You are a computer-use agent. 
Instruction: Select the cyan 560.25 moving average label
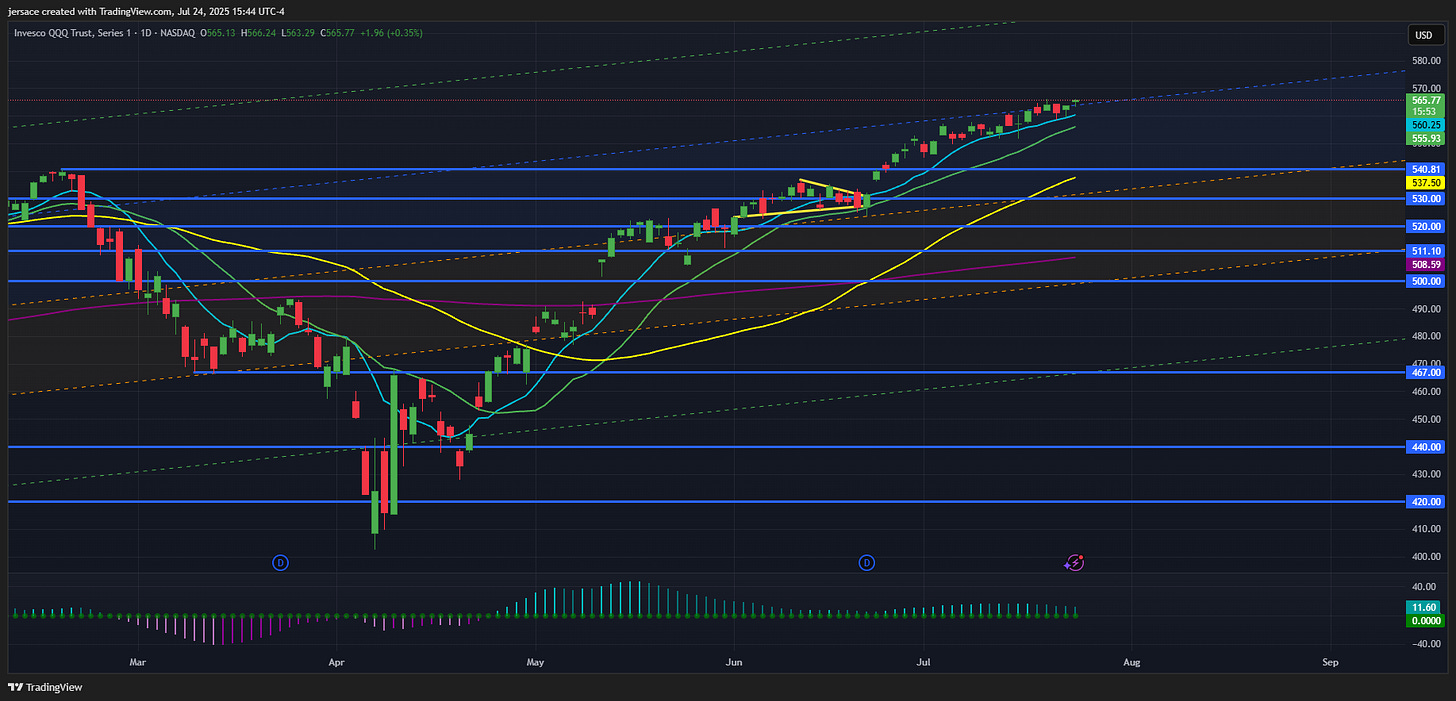[x=1425, y=125]
